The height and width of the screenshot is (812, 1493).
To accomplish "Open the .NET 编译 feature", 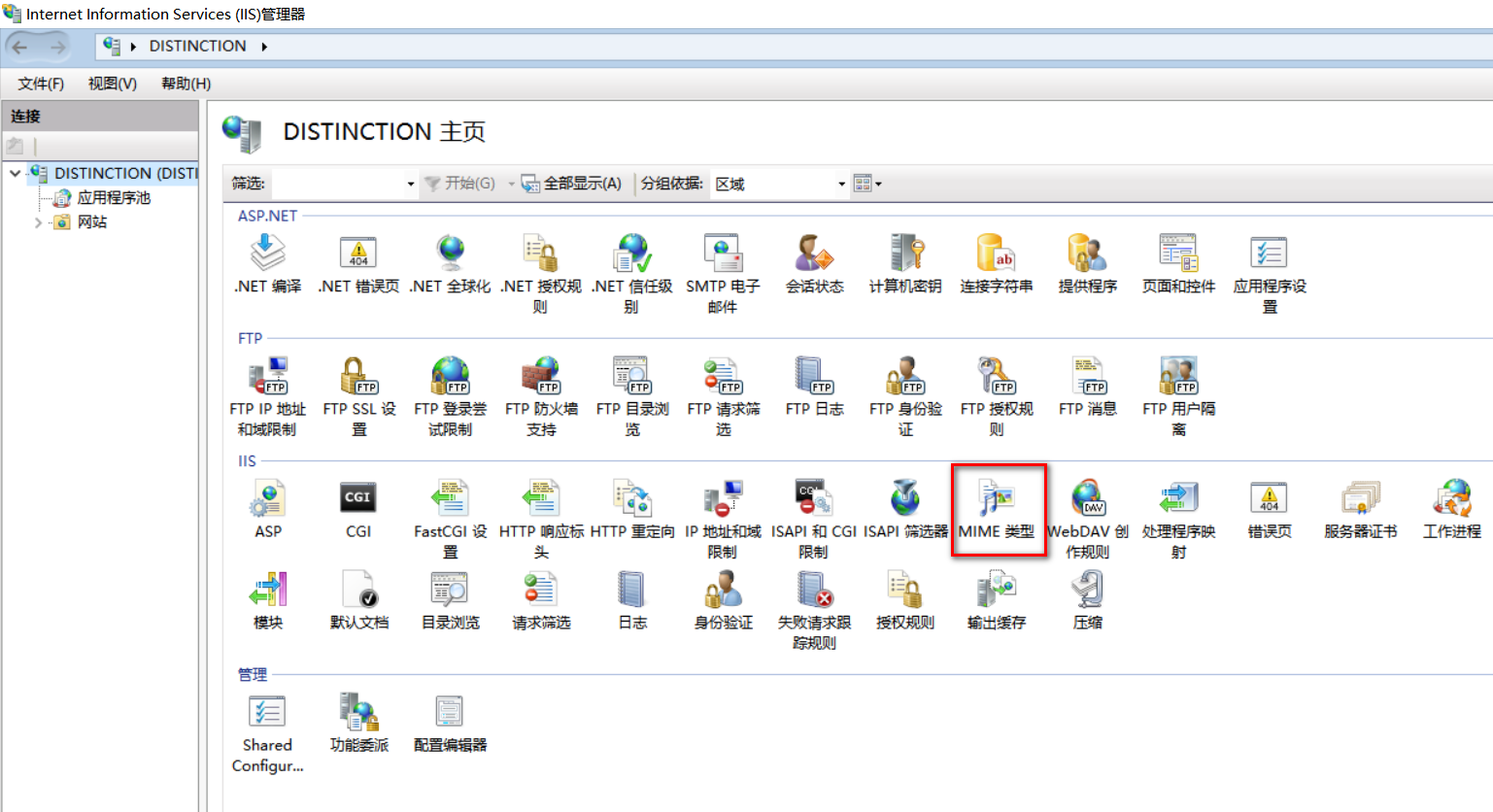I will [x=268, y=264].
